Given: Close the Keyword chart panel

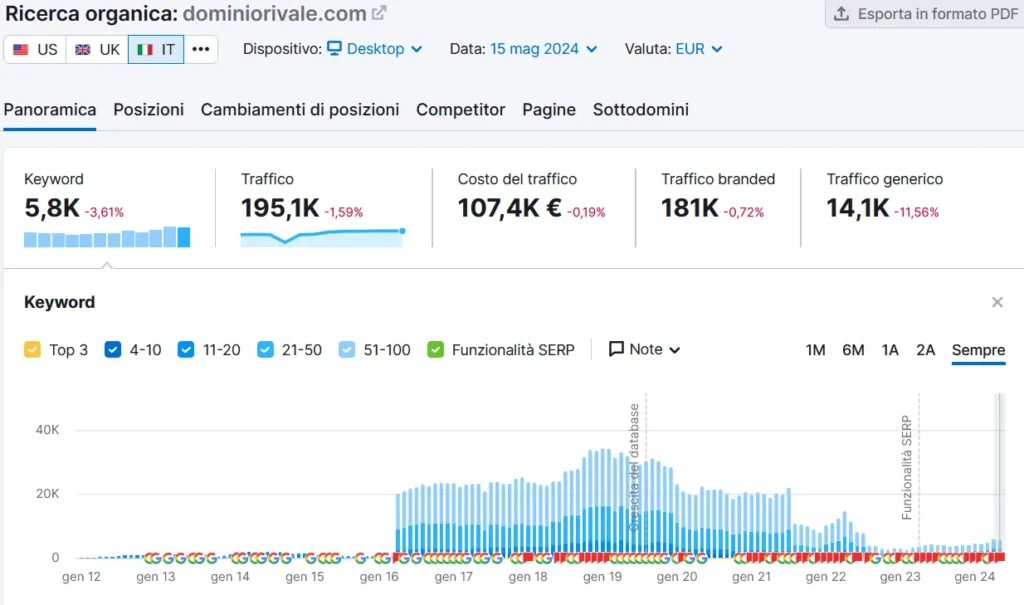Looking at the screenshot, I should click(997, 302).
